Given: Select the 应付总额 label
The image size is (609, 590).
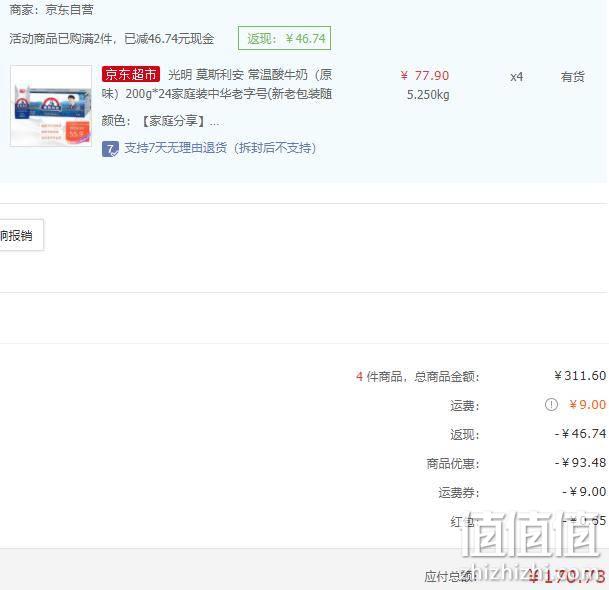Looking at the screenshot, I should [x=450, y=576].
